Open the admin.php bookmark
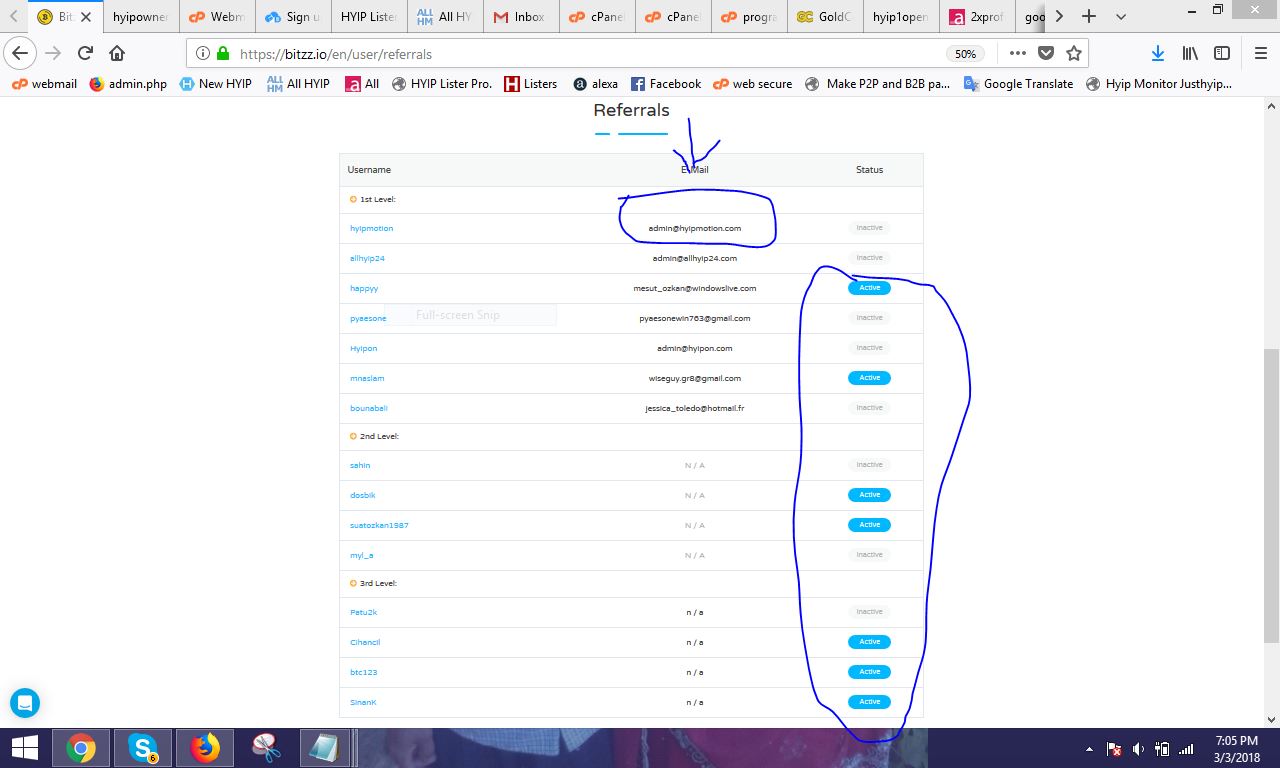The image size is (1280, 768). click(128, 84)
